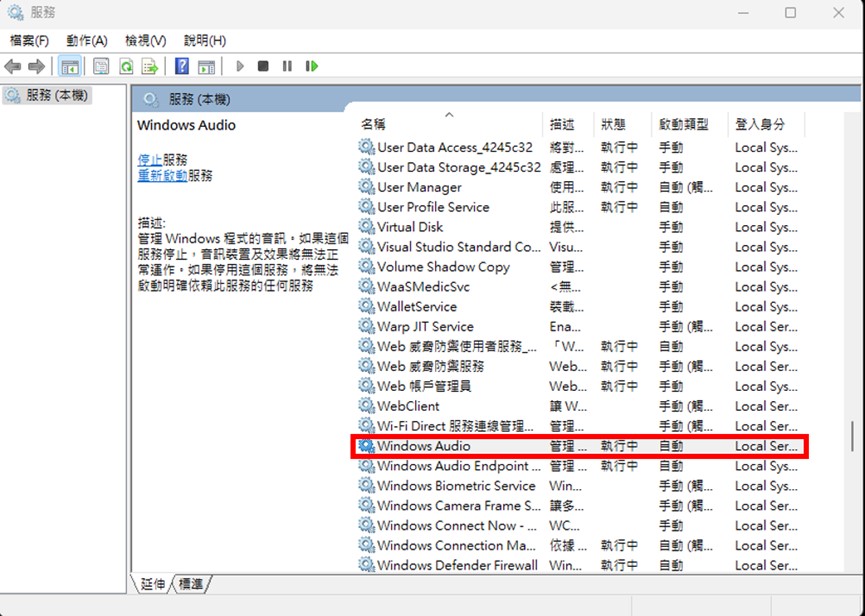Switch to the 標準 tab at the bottom

click(190, 583)
